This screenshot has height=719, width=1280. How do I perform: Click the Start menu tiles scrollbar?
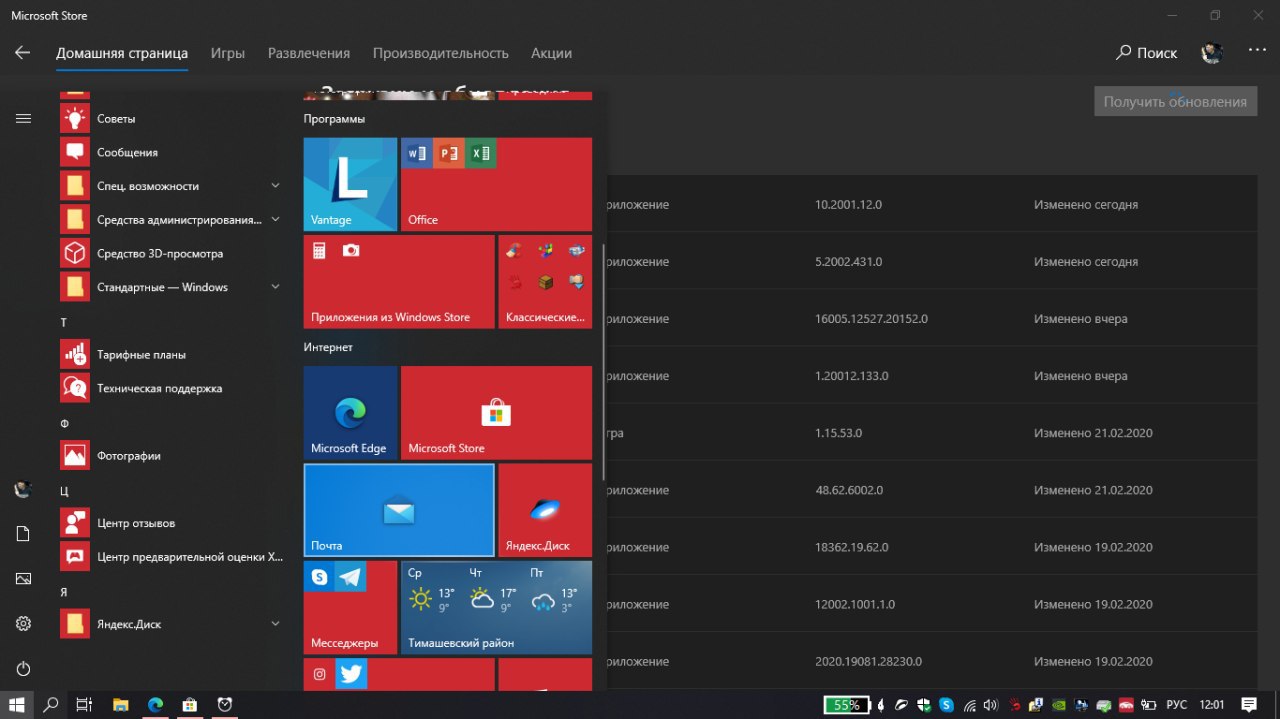pos(603,360)
